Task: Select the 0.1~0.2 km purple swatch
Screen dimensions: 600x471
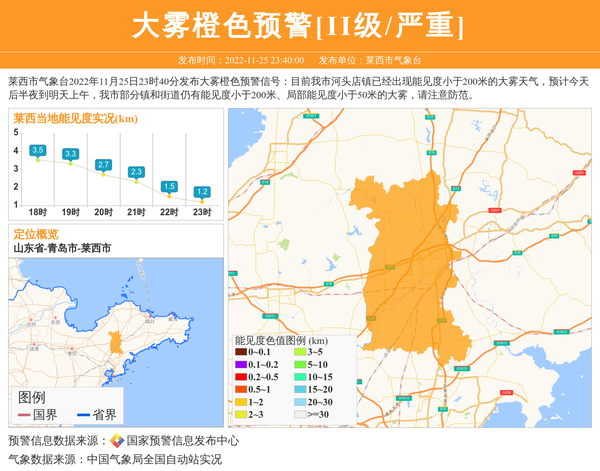Action: point(240,365)
